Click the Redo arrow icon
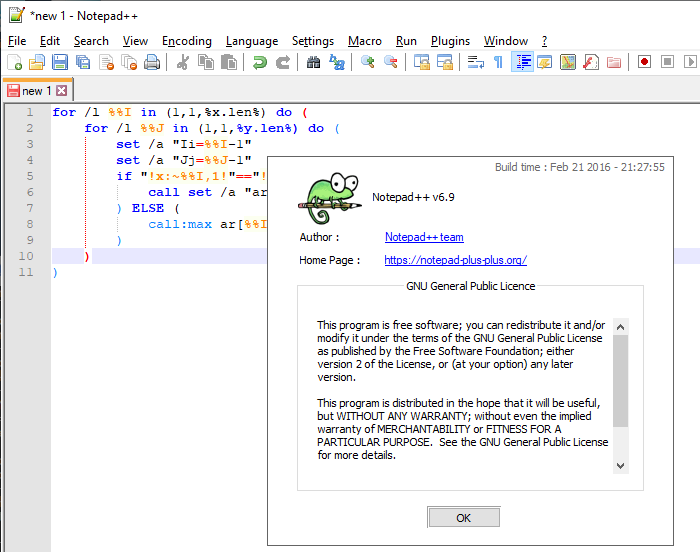 point(283,62)
